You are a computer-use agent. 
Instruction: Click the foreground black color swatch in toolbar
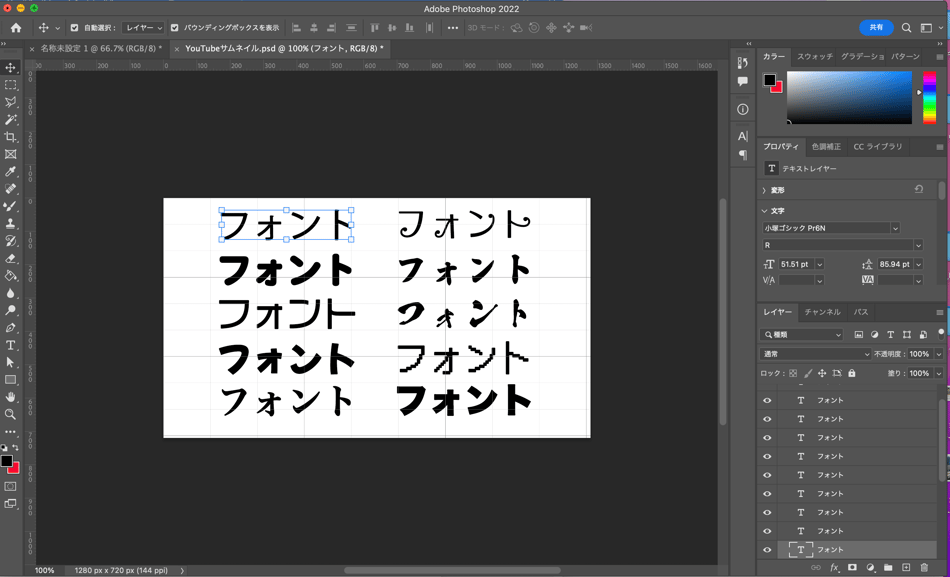coord(7,462)
